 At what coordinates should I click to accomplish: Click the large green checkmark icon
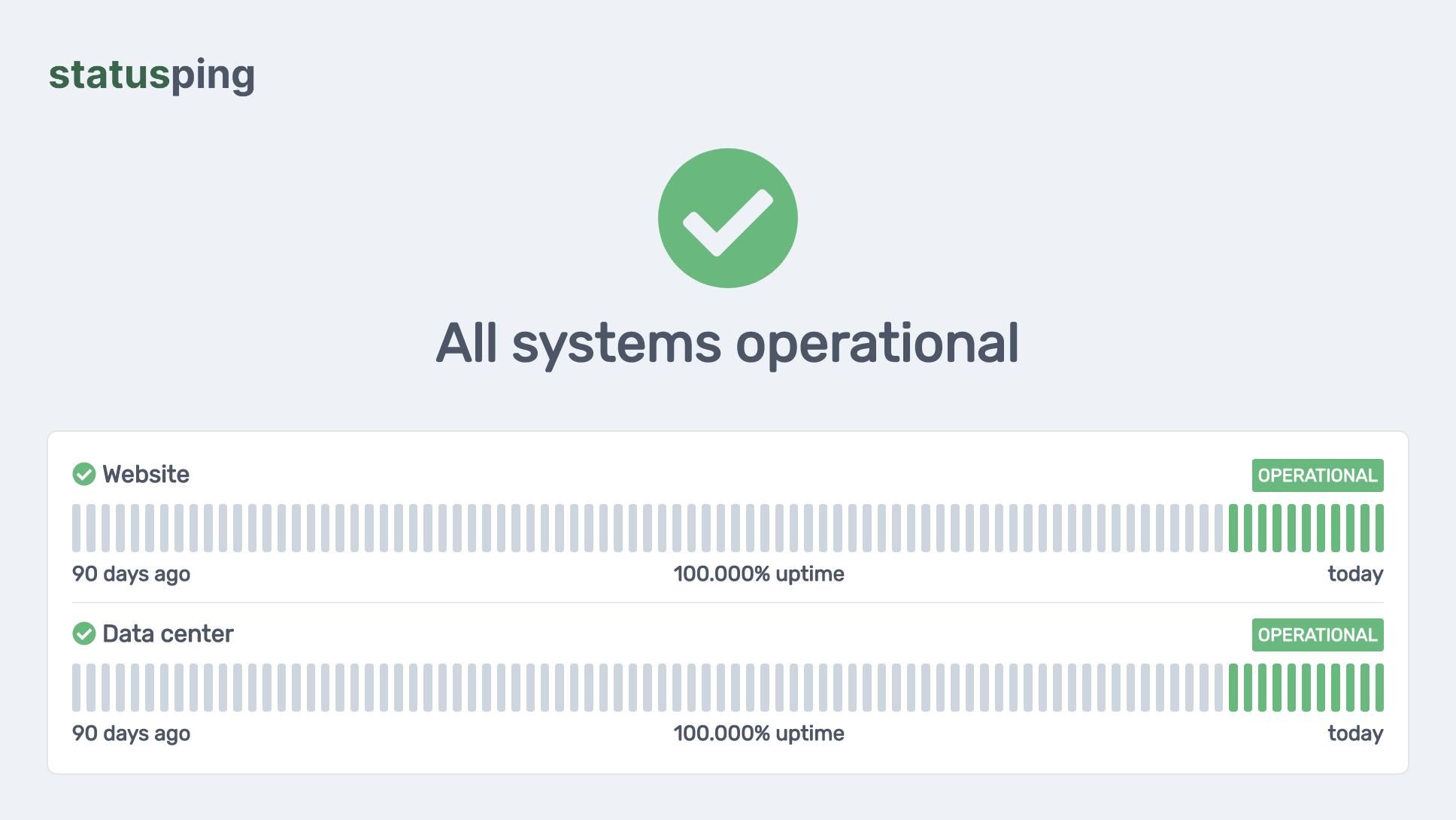coord(727,218)
